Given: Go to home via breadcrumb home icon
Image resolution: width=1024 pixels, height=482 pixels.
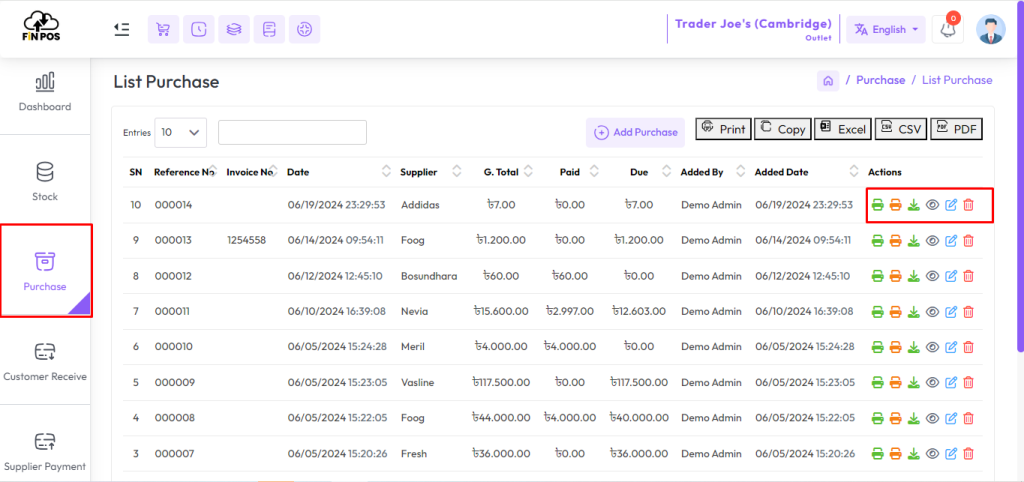Looking at the screenshot, I should pyautogui.click(x=828, y=81).
